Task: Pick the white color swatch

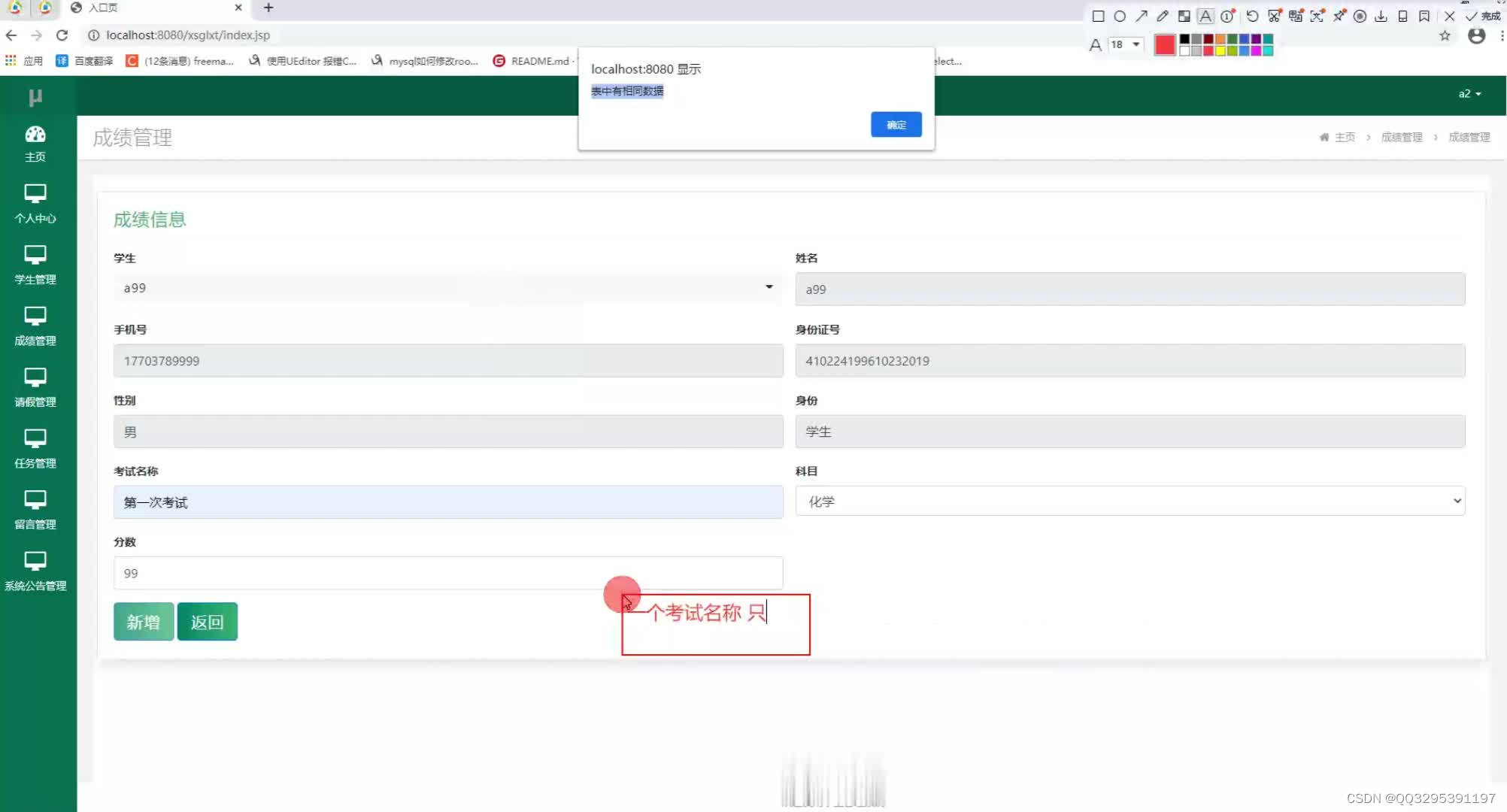Action: (x=1184, y=50)
